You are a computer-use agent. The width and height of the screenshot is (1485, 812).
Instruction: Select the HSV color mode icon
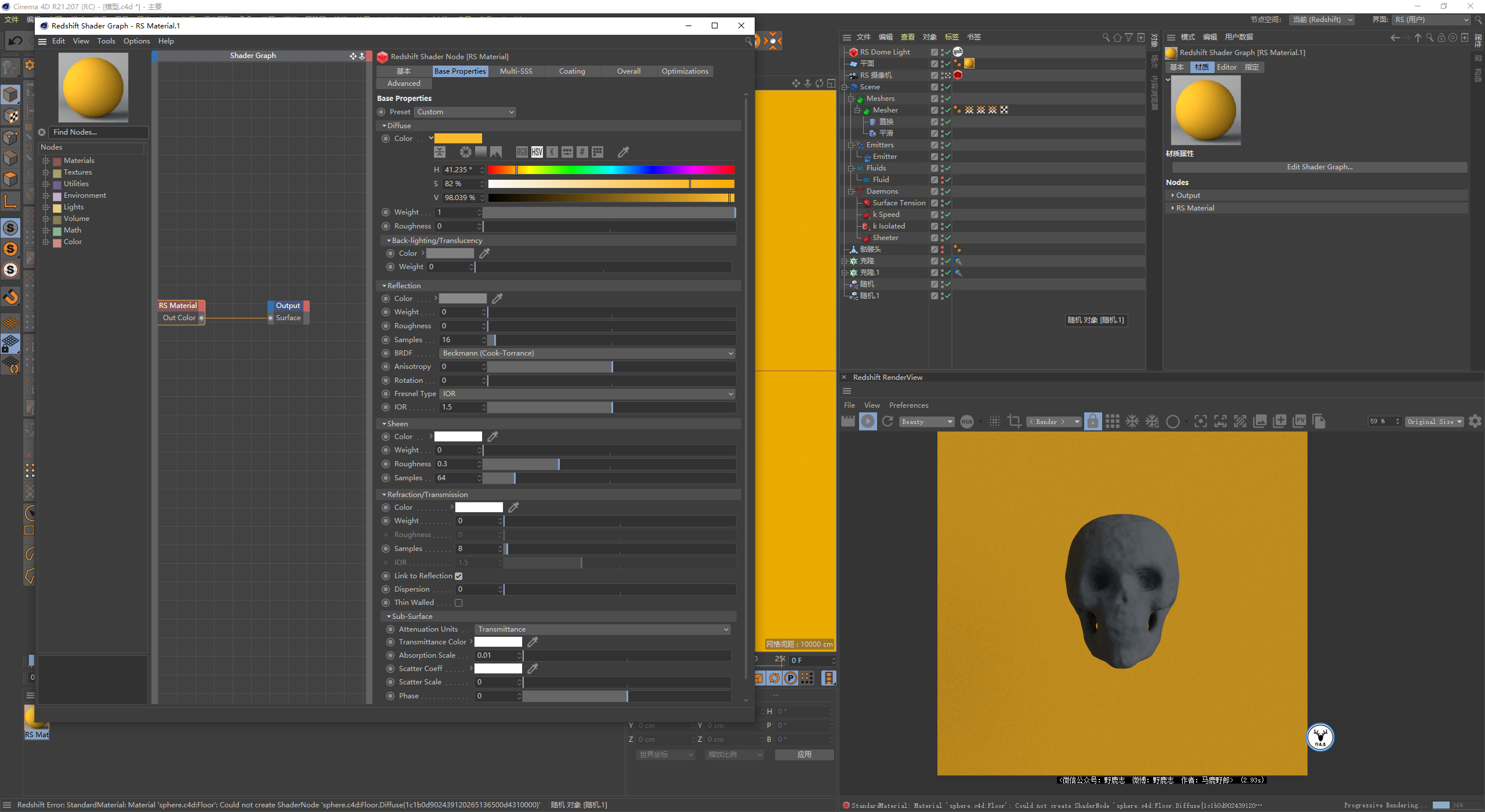pyautogui.click(x=537, y=152)
